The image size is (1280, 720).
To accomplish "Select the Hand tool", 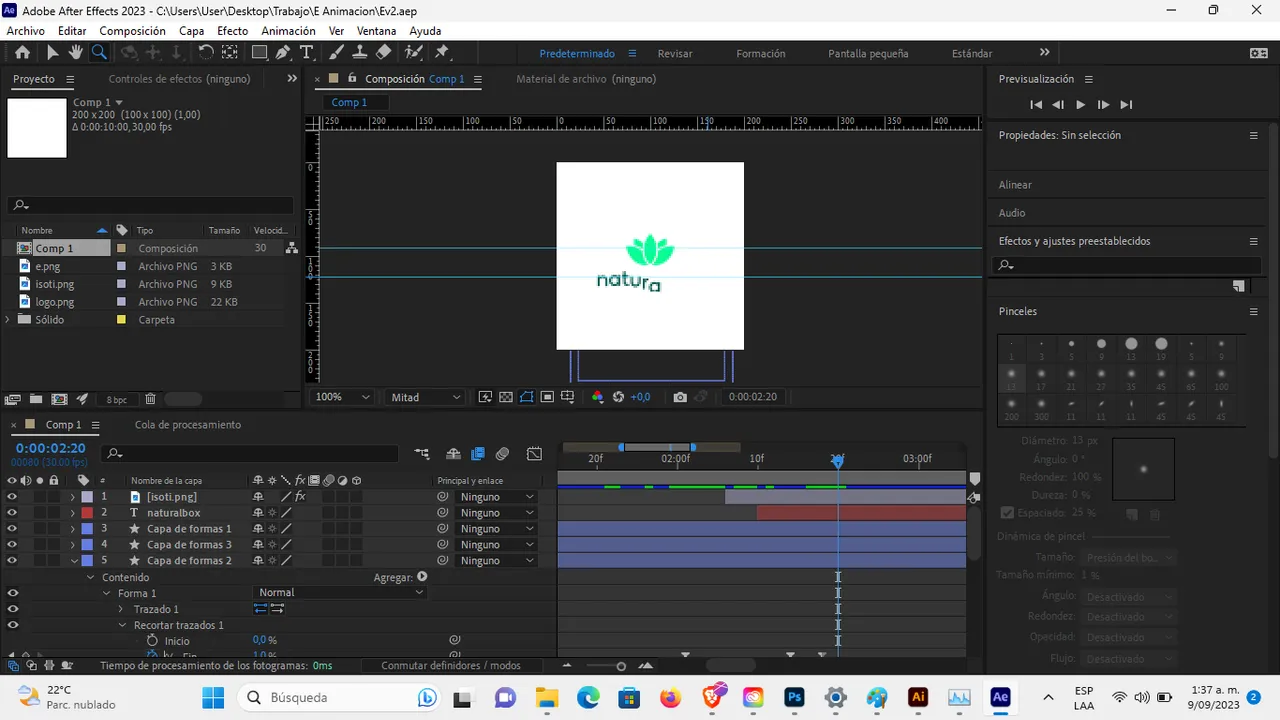I will click(76, 53).
